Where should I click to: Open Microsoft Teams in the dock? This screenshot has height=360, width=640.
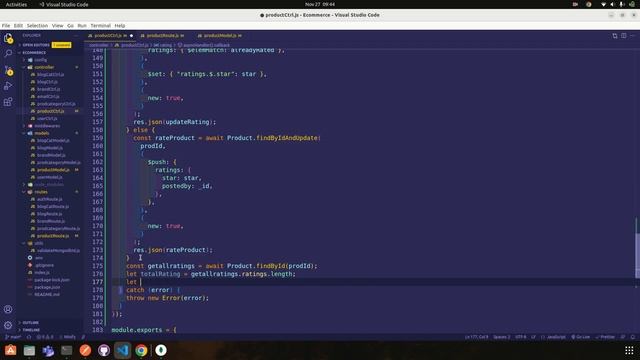click(48, 350)
